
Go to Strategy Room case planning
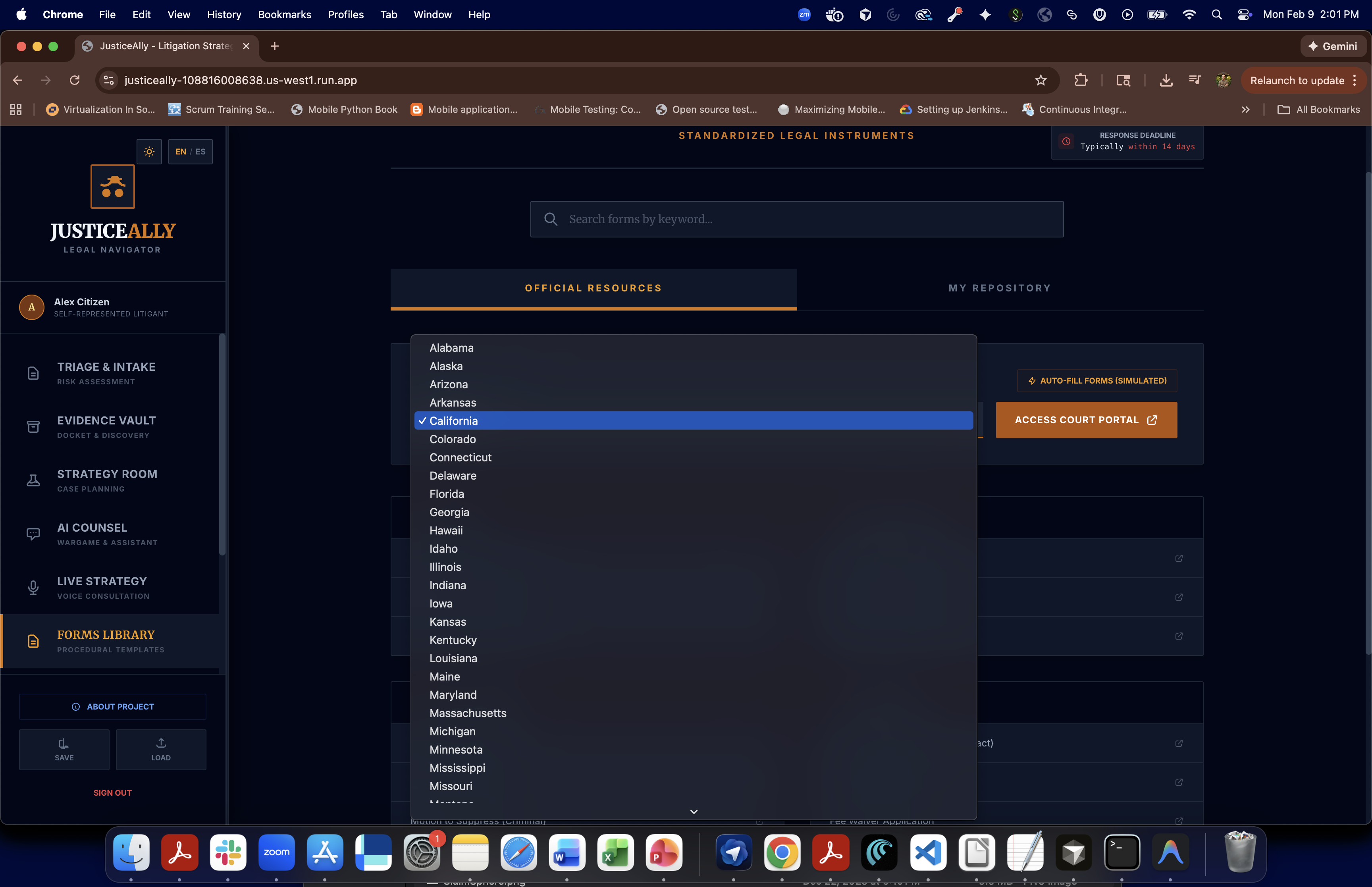click(x=106, y=480)
